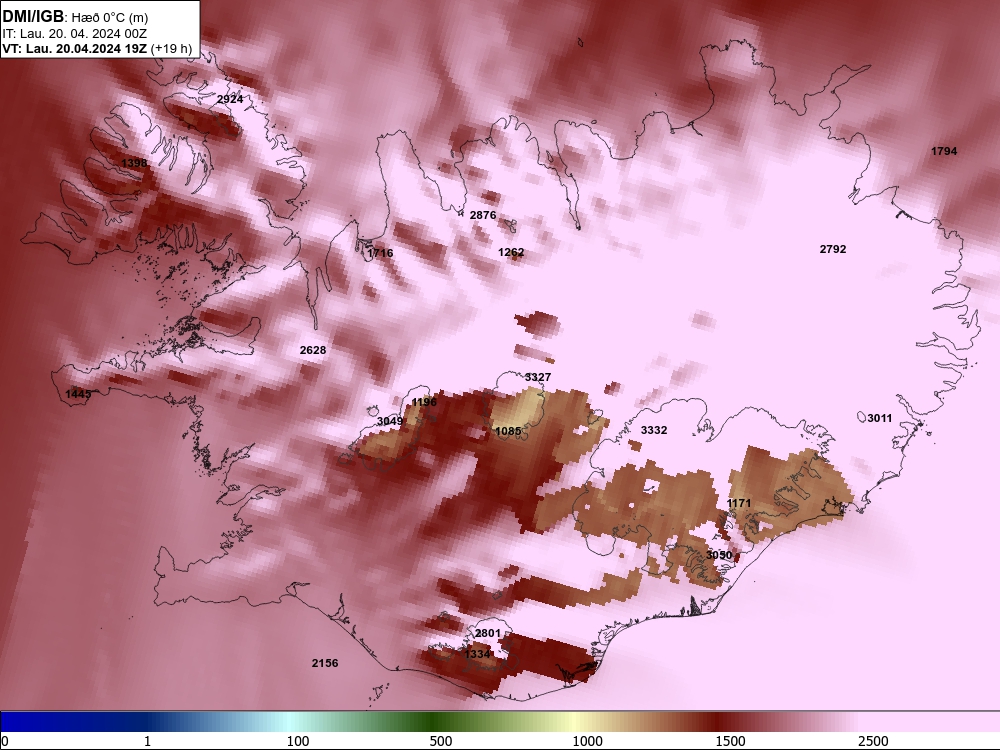This screenshot has height=750, width=1000.
Task: Click the 500 label on color scale
Action: pyautogui.click(x=441, y=741)
